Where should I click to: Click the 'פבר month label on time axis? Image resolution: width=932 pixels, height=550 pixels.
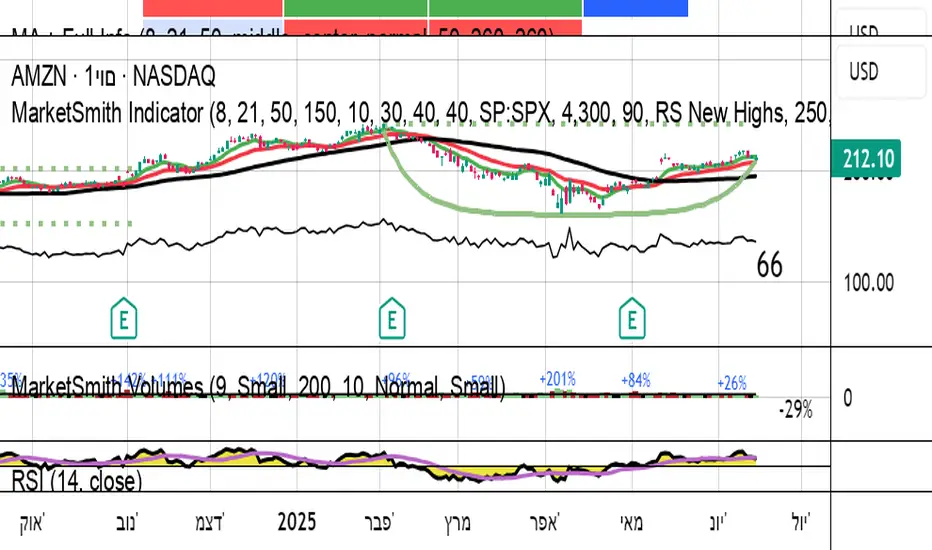[x=380, y=523]
